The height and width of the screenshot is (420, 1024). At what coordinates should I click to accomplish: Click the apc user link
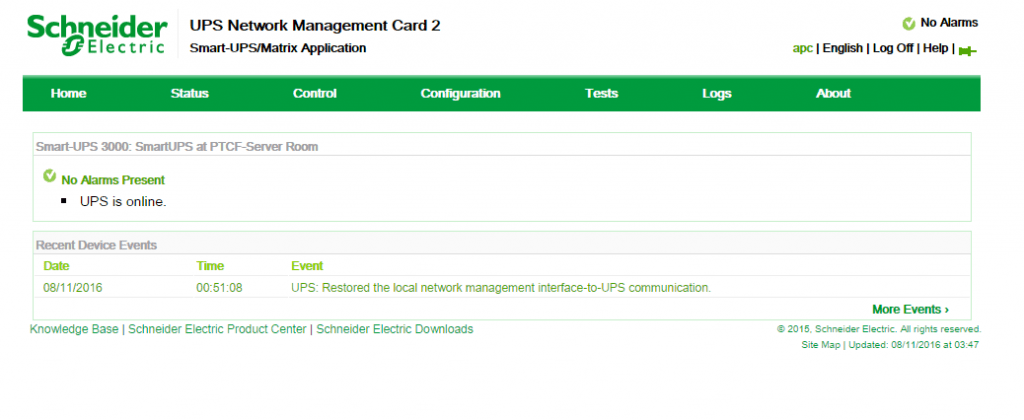point(802,48)
